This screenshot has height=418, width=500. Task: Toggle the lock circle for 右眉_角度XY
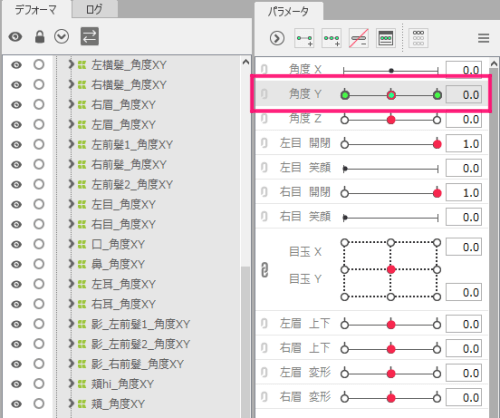[39, 105]
